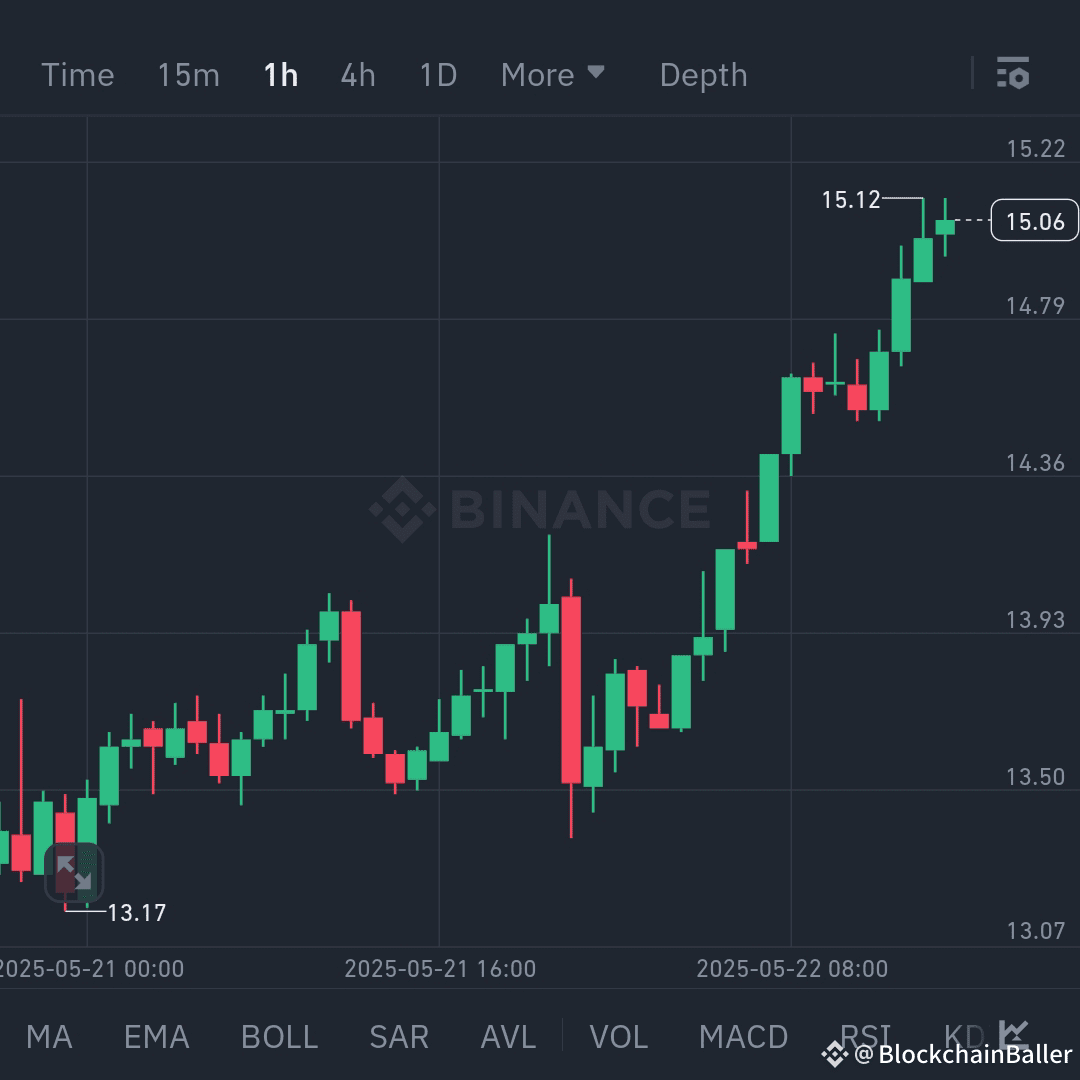
Task: Click the AVL indicator button
Action: pos(507,1037)
